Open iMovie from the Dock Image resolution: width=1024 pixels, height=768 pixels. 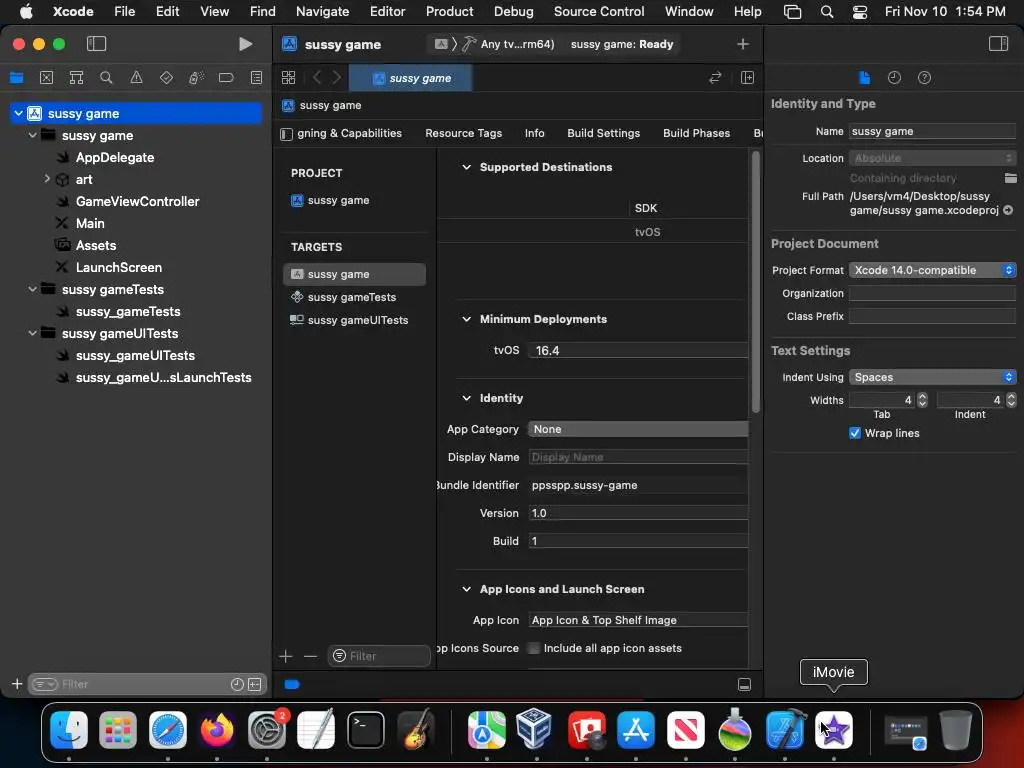[x=833, y=729]
